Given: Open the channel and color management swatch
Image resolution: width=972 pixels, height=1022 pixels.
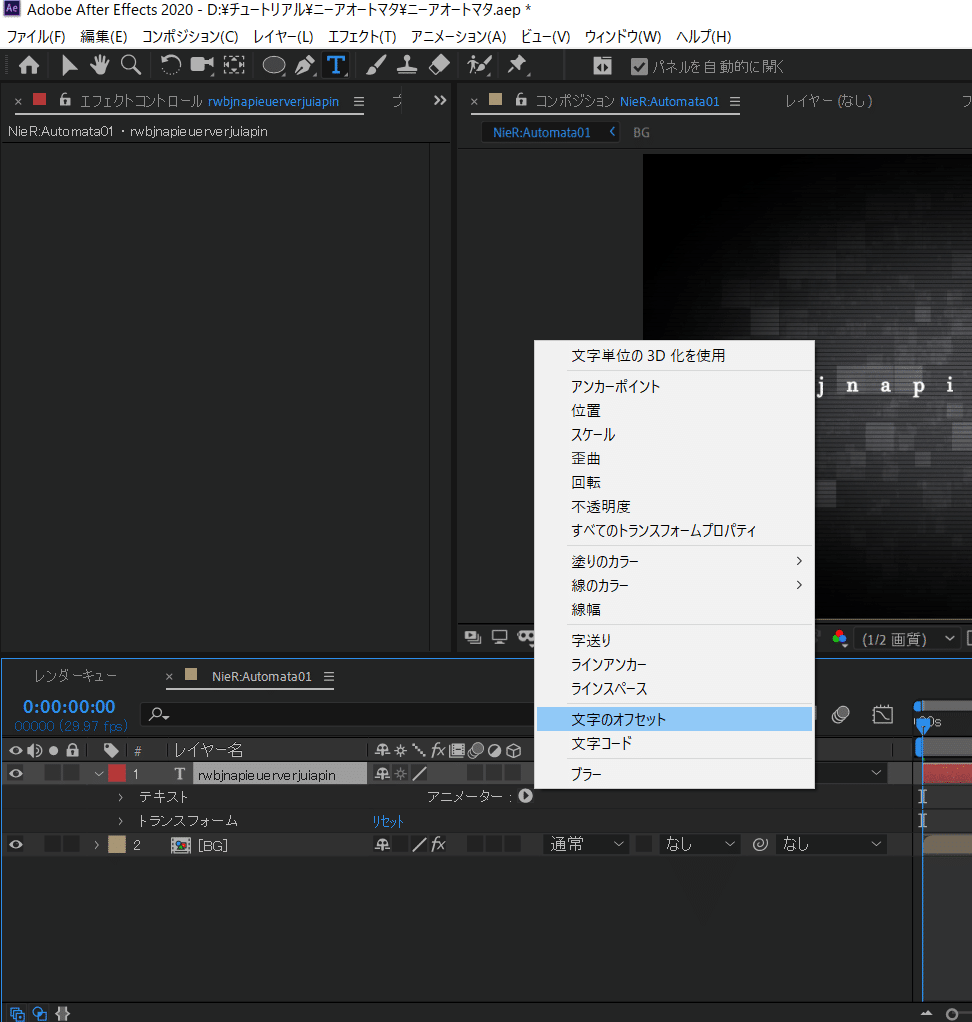Looking at the screenshot, I should tap(839, 639).
